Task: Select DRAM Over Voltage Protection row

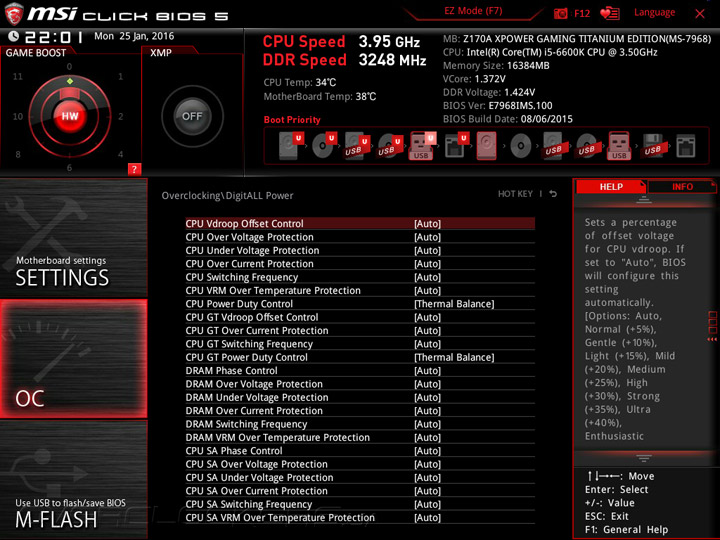Action: pos(360,384)
